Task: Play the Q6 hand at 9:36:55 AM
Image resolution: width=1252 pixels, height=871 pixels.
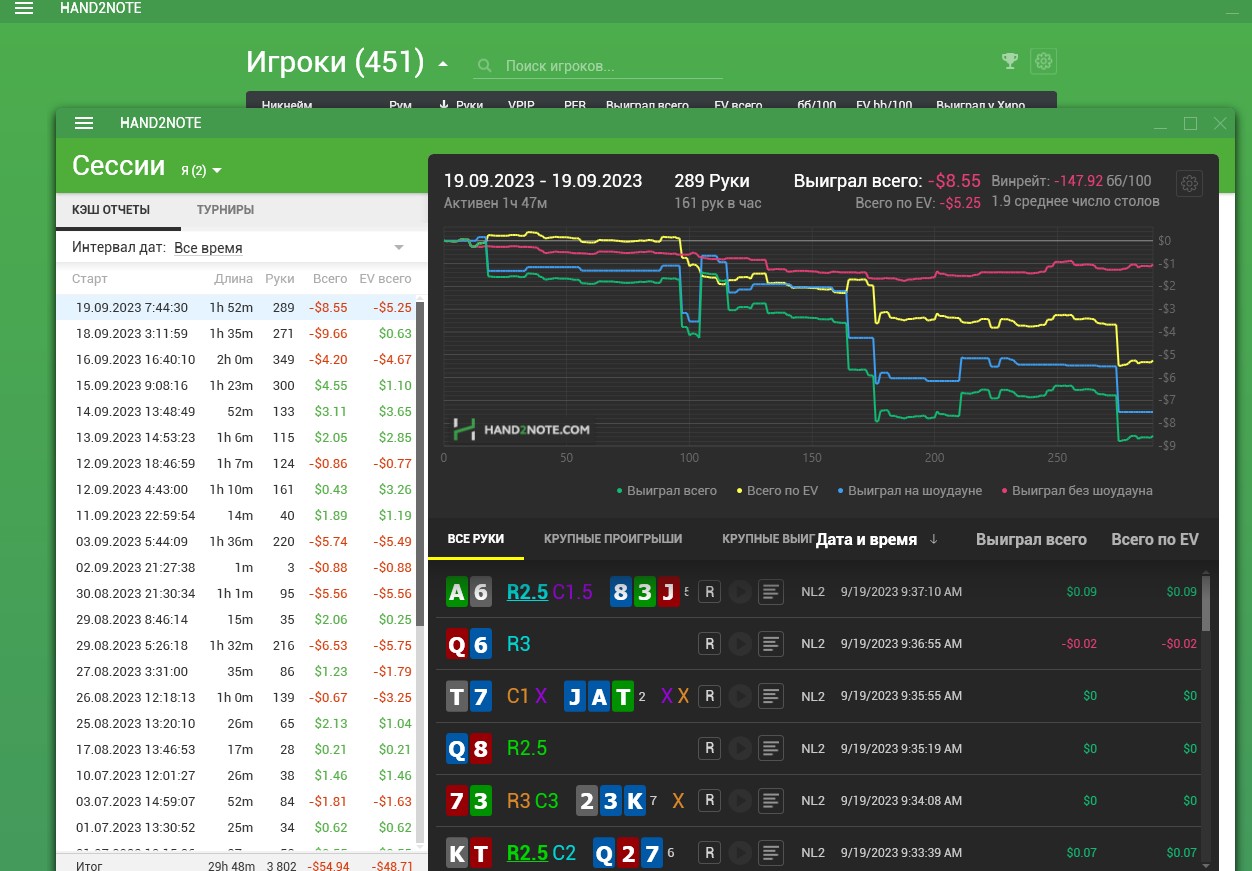Action: tap(739, 644)
